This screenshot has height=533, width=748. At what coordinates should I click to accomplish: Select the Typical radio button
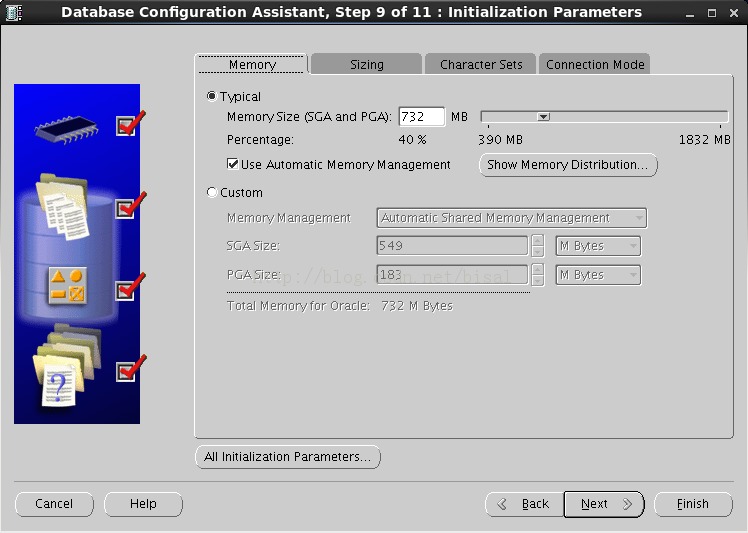coord(212,96)
